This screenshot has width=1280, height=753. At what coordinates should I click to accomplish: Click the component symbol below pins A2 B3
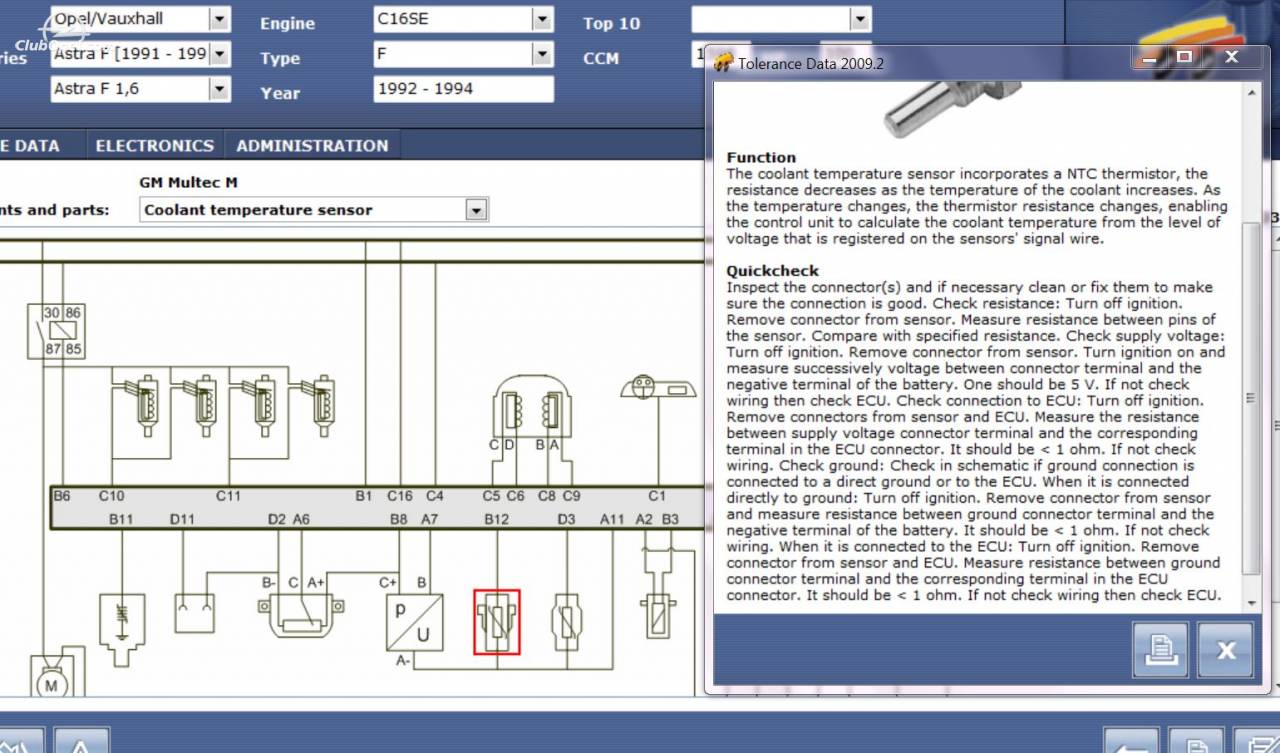point(656,615)
